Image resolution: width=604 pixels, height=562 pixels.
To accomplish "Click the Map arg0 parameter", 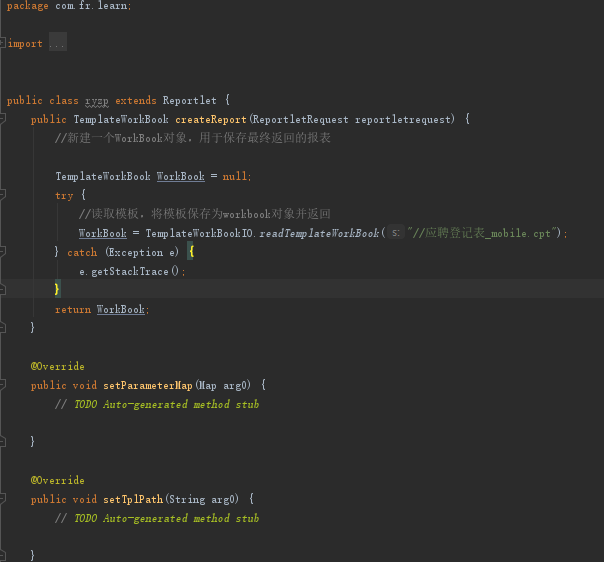I will (x=223, y=385).
